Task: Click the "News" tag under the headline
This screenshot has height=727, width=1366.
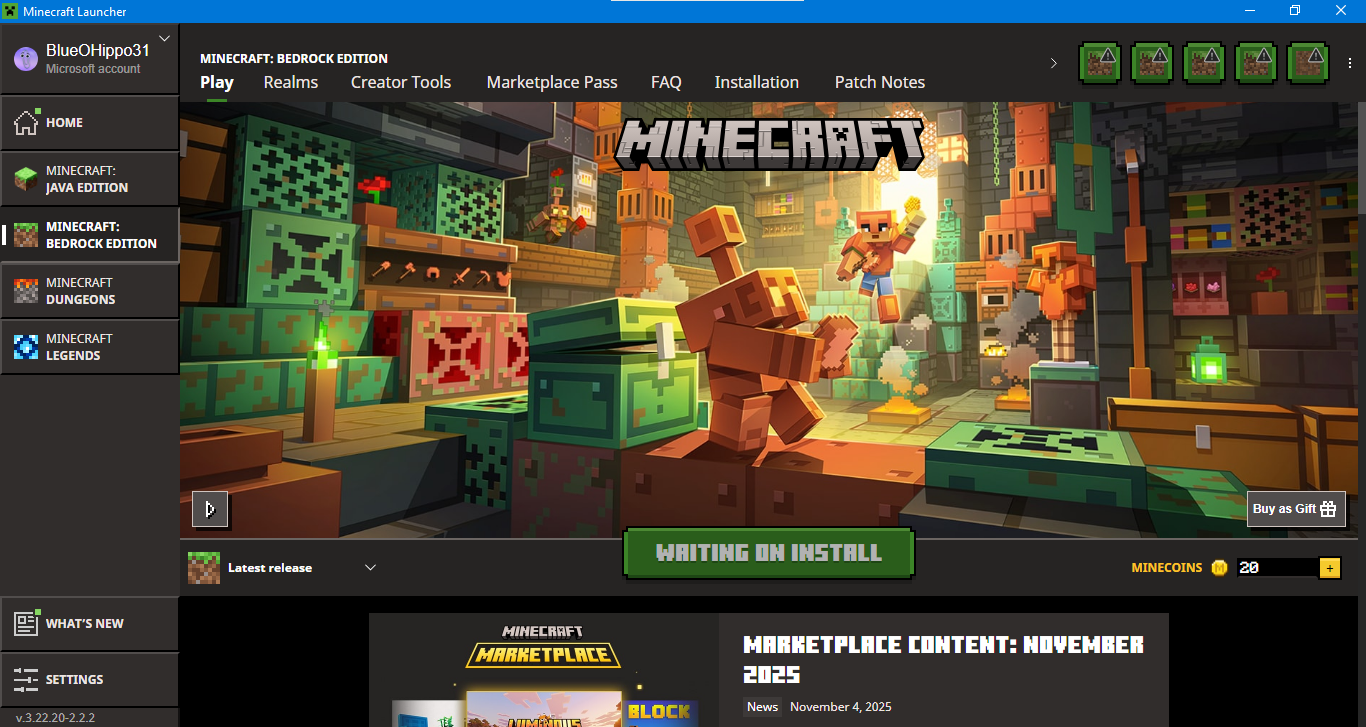Action: pyautogui.click(x=762, y=707)
